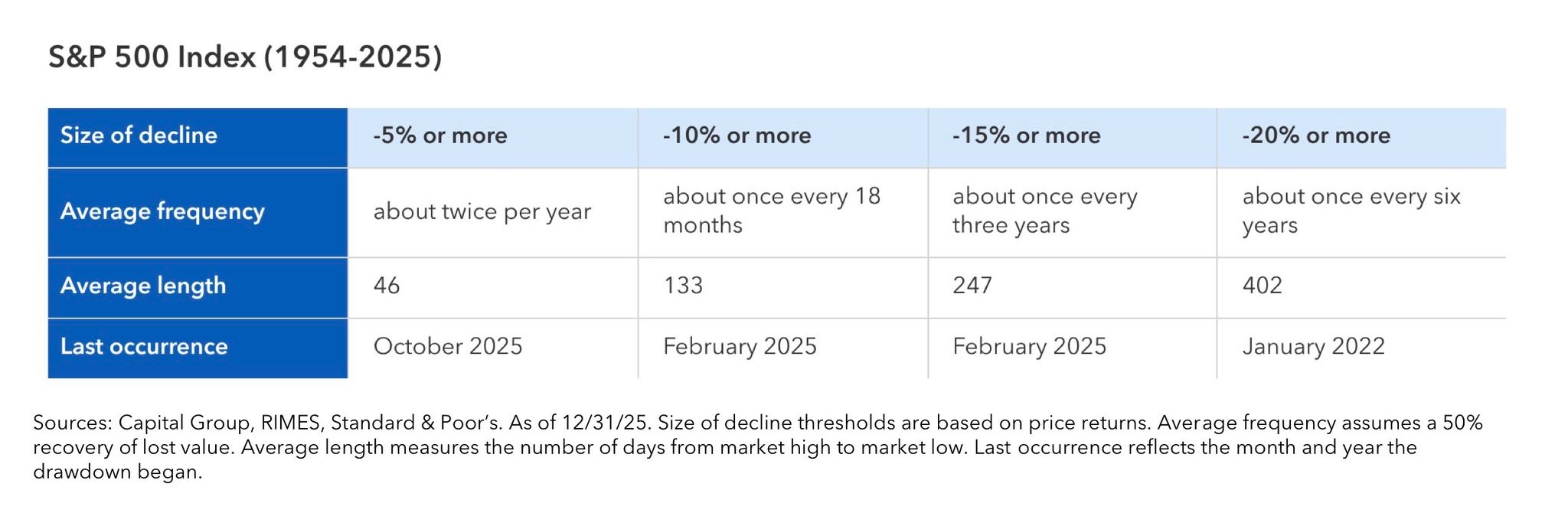Select the about twice per year cell

[x=482, y=211]
